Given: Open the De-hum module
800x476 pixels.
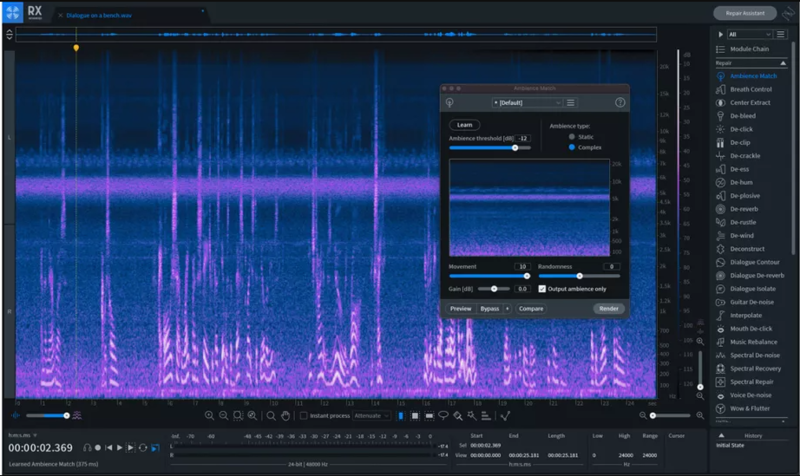Looking at the screenshot, I should pos(743,182).
